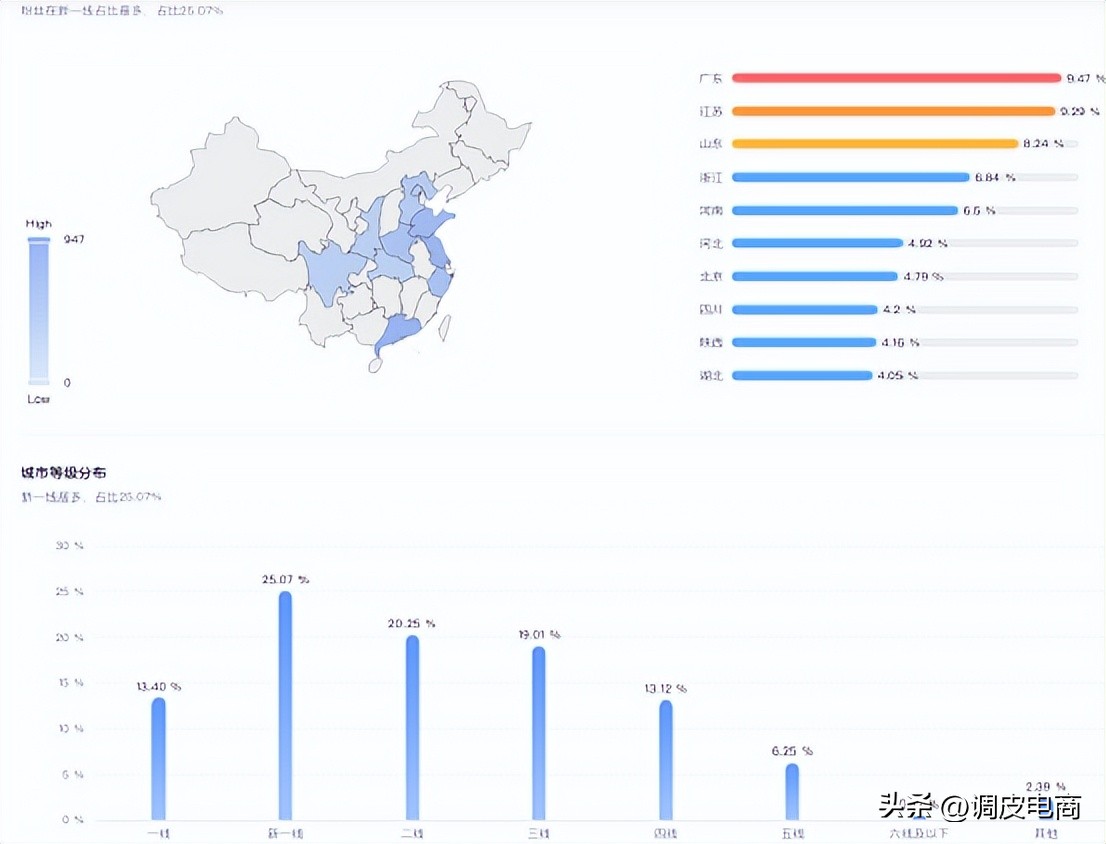Screen dimensions: 1106x844
Task: Select the 一线 tab label on the axis
Action: 160,832
